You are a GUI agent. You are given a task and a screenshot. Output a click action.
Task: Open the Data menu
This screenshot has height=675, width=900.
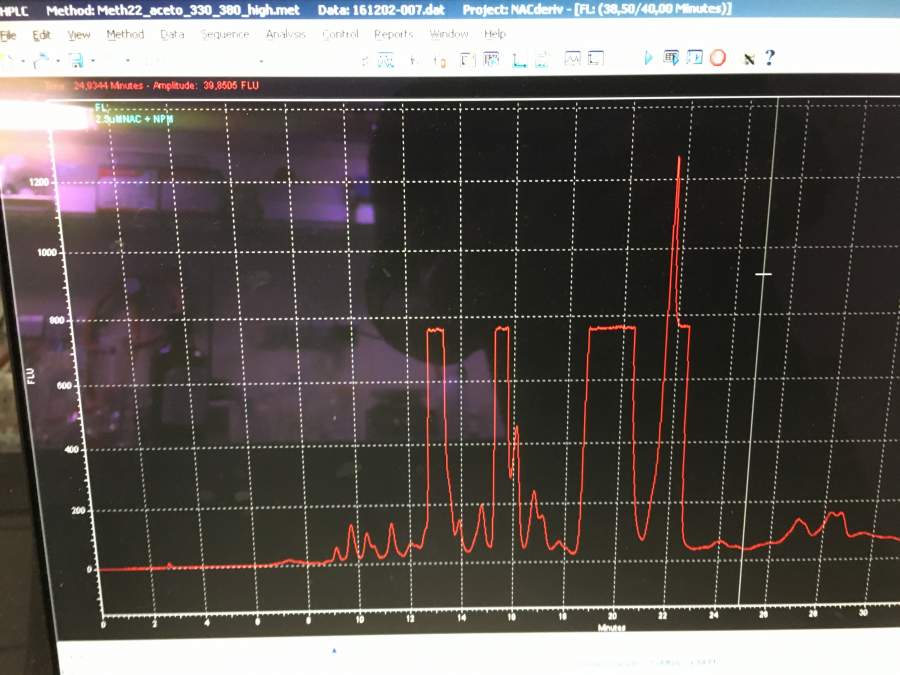[x=172, y=34]
